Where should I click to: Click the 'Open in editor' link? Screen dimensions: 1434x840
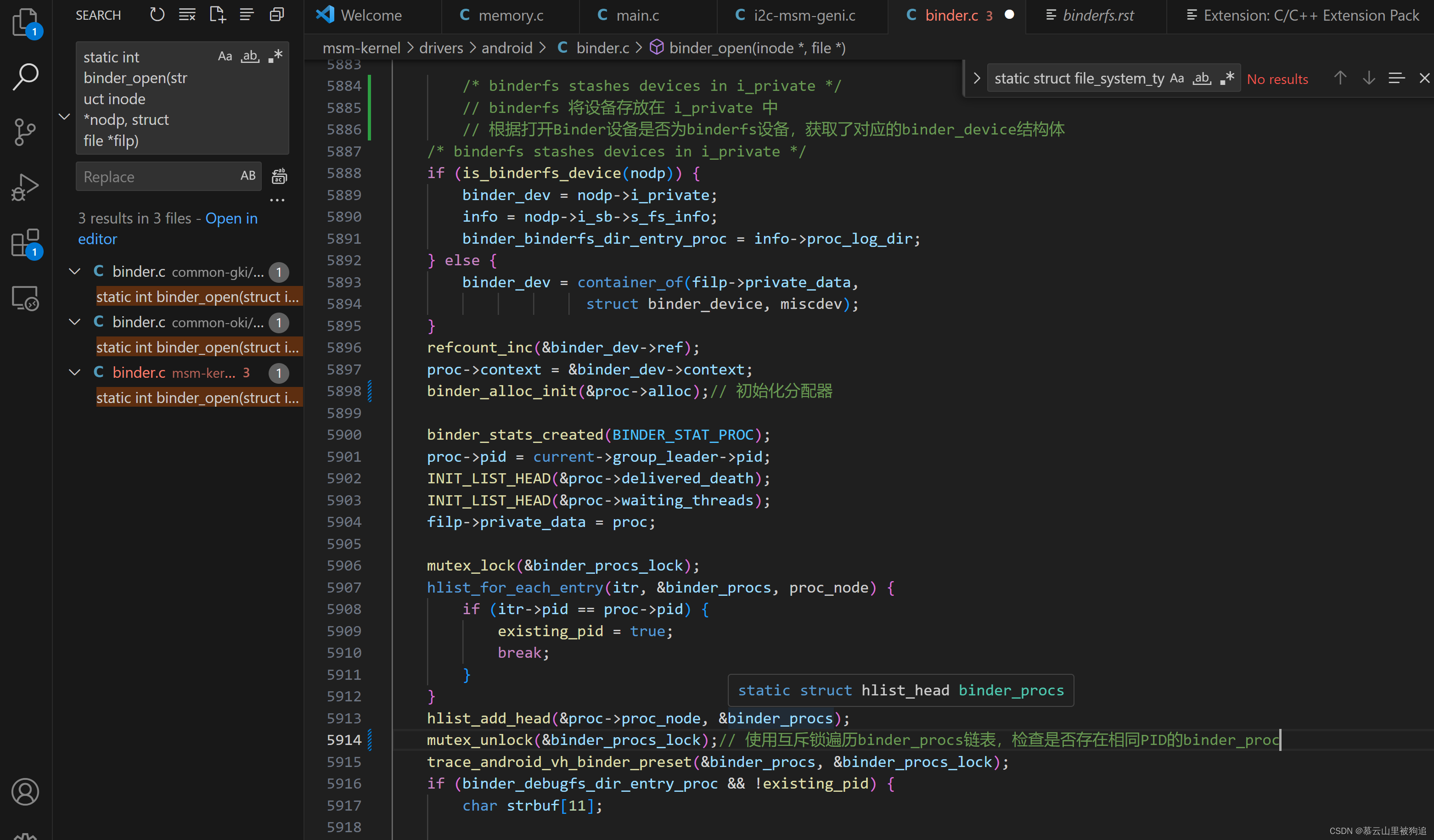231,218
